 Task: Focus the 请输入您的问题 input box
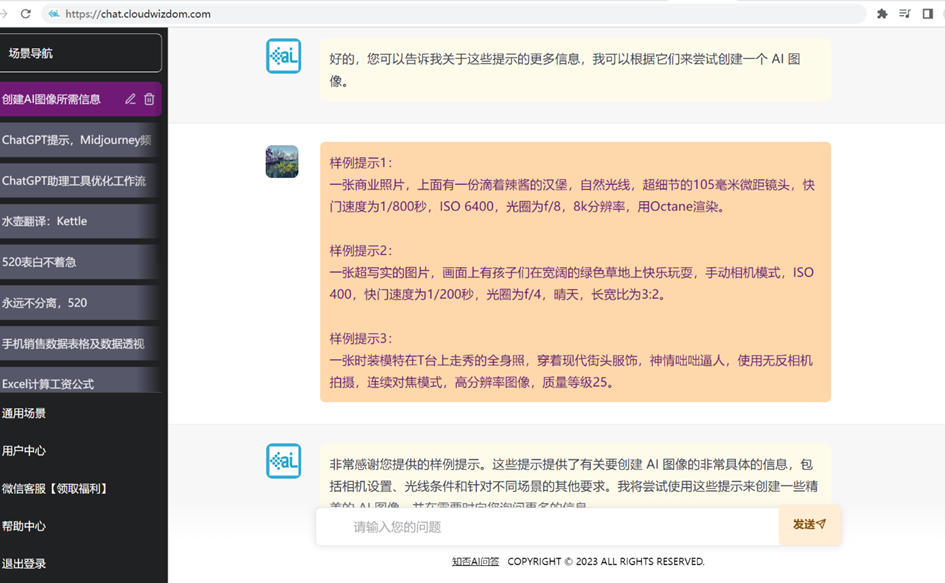(547, 527)
